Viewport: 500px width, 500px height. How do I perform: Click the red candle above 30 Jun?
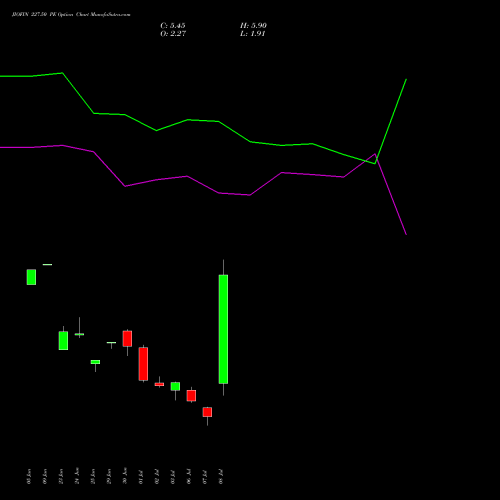click(127, 338)
